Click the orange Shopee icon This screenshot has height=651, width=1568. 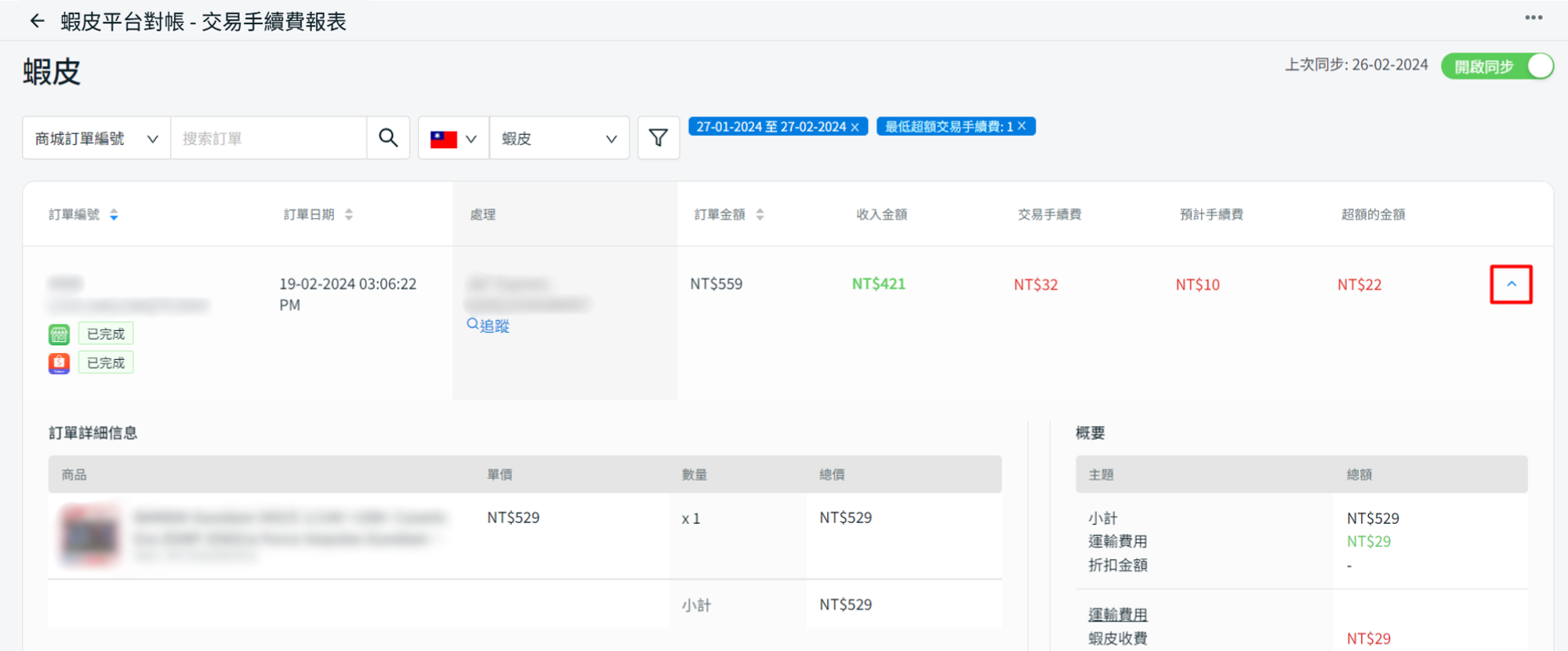[x=60, y=363]
